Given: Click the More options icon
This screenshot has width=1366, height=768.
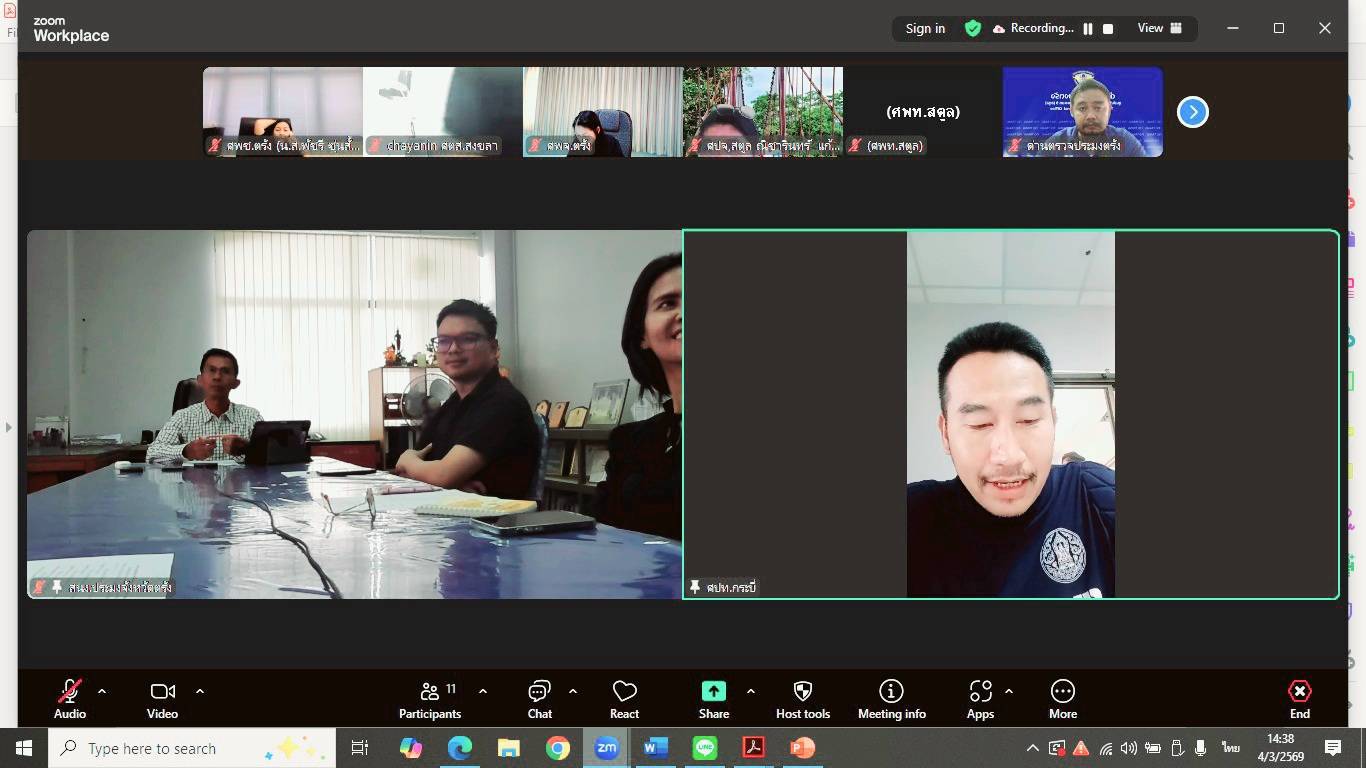Looking at the screenshot, I should [1062, 692].
